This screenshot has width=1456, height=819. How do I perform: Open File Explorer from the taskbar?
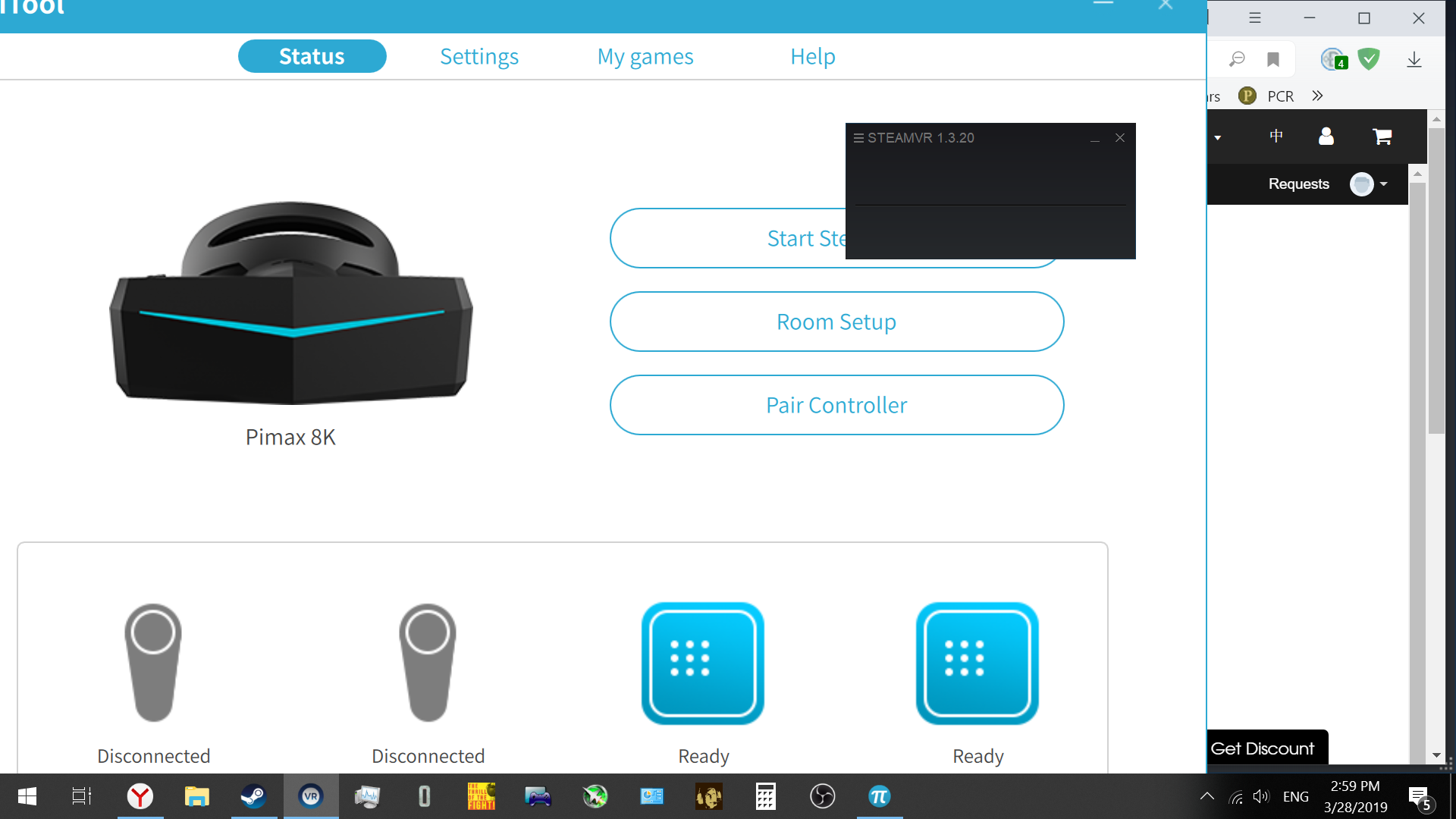pos(197,796)
